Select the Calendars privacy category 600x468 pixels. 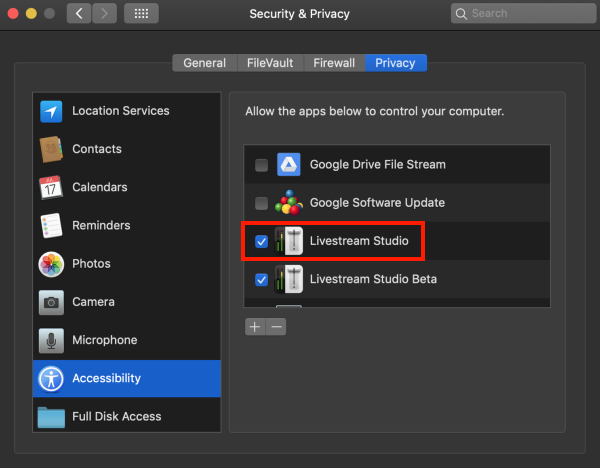[x=127, y=188]
